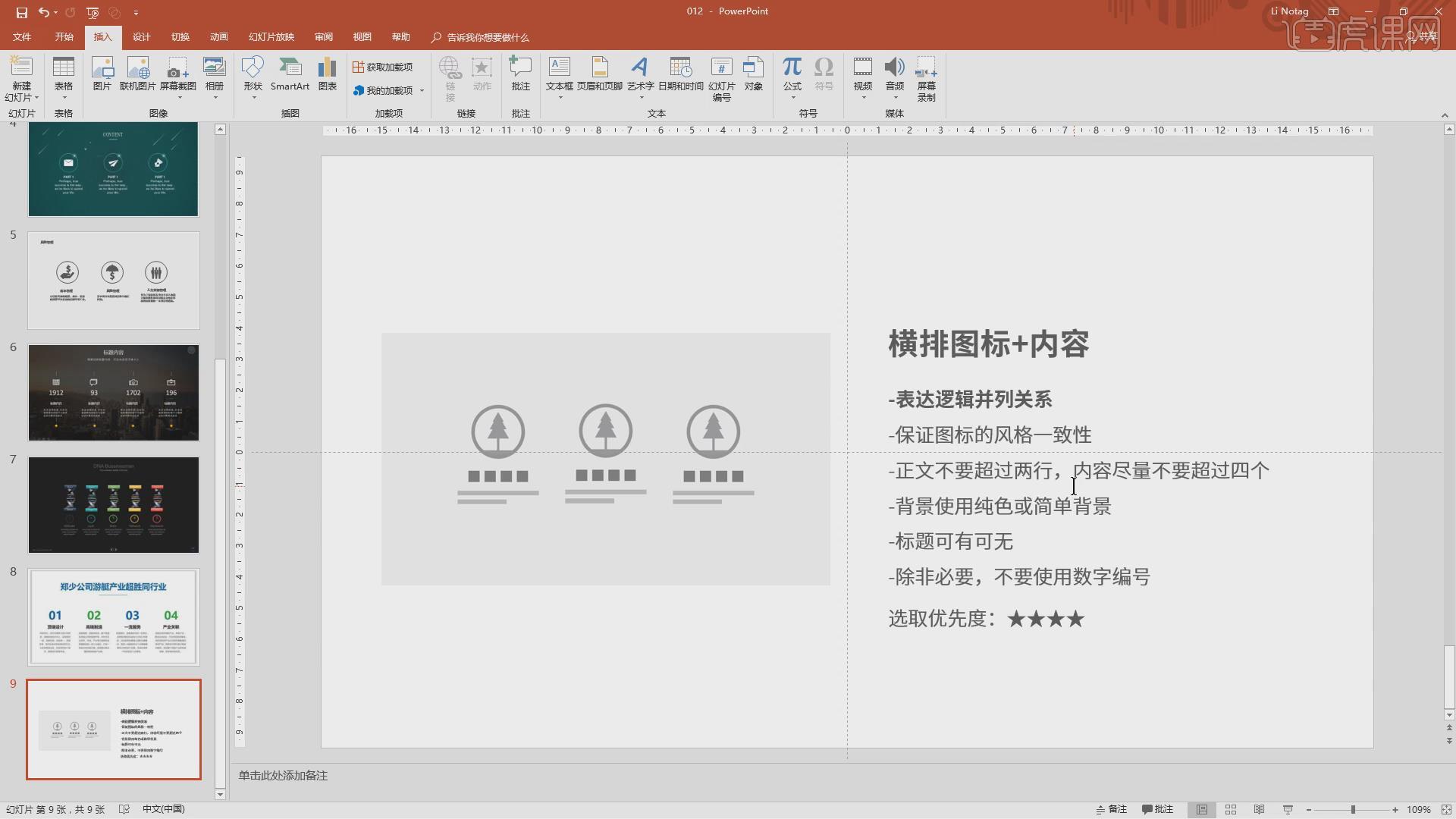Start Screen Recording
The height and width of the screenshot is (819, 1456).
point(926,79)
